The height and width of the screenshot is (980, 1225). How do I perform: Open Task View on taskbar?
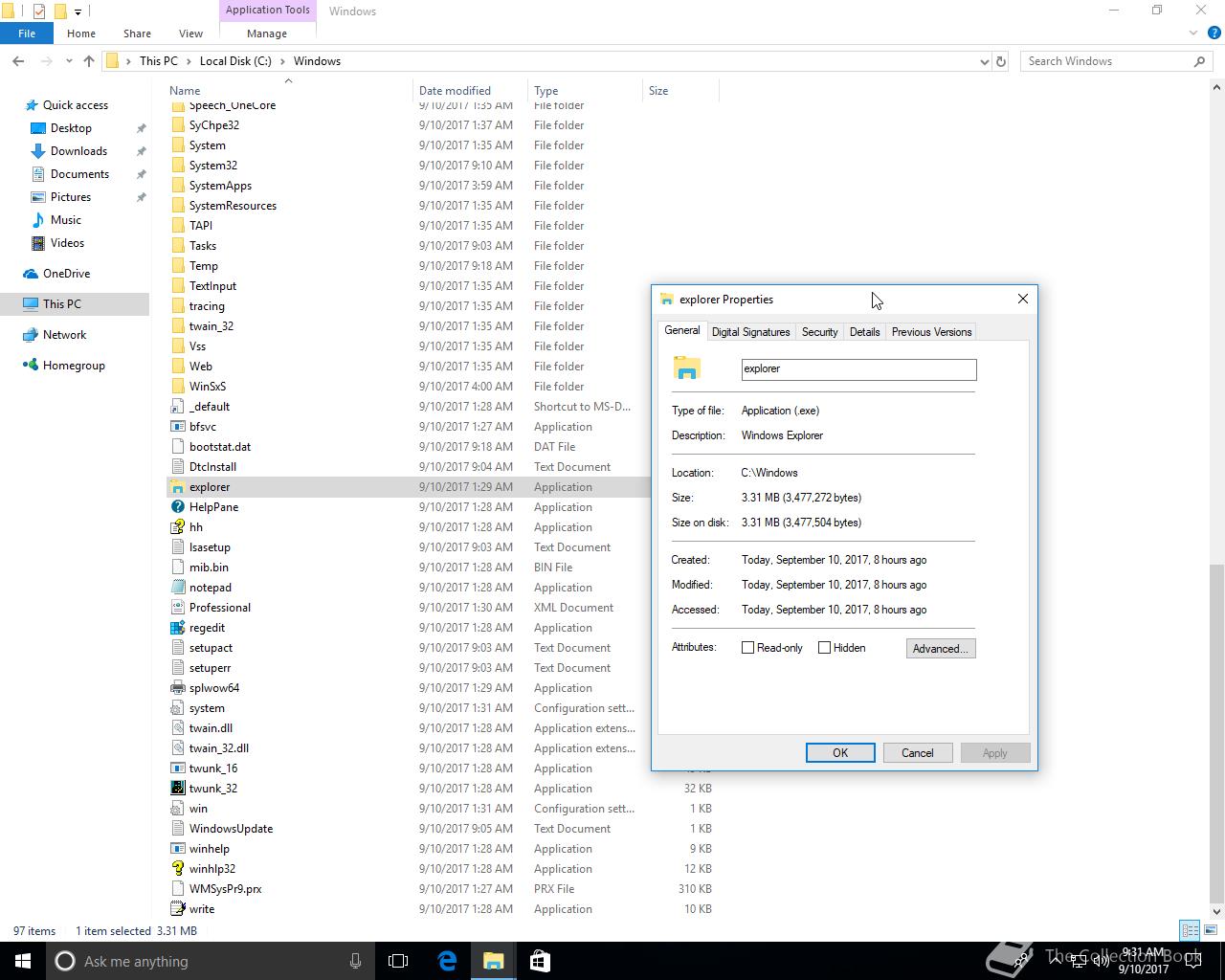pos(398,961)
